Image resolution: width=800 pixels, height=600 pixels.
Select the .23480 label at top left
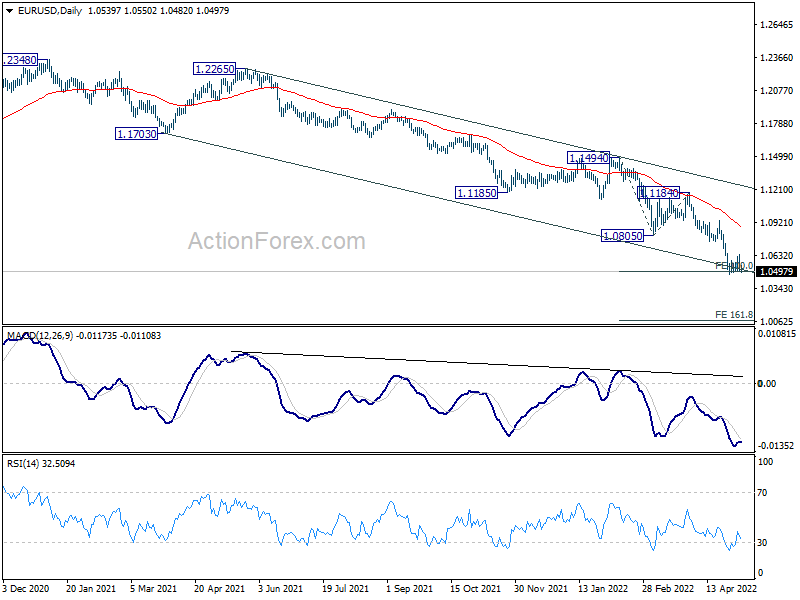coord(20,60)
